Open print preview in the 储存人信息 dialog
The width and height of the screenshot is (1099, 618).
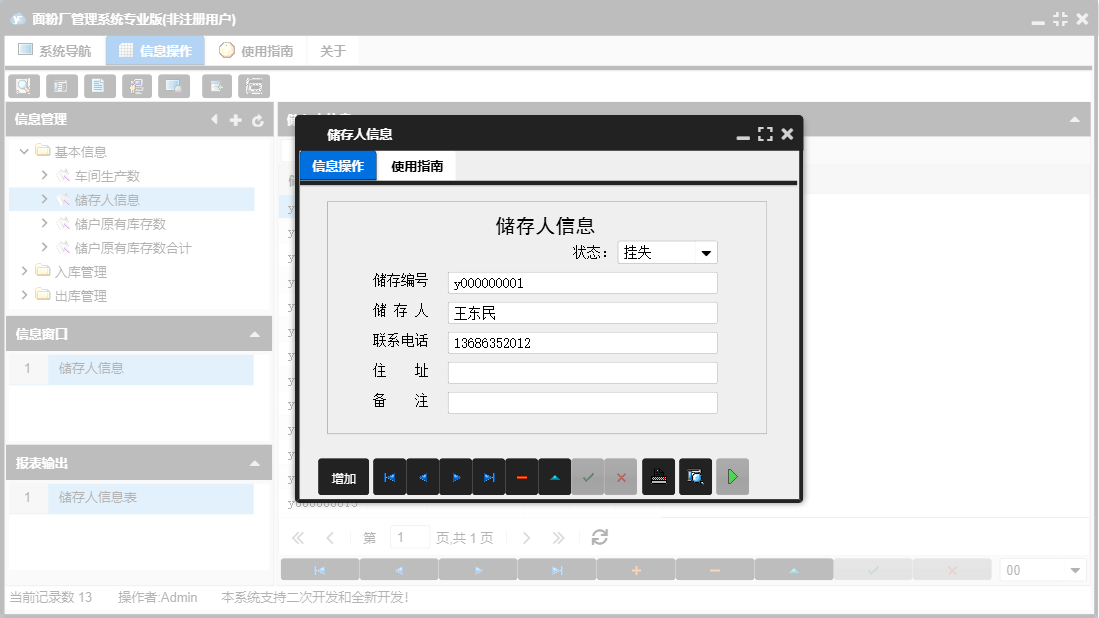[x=695, y=477]
